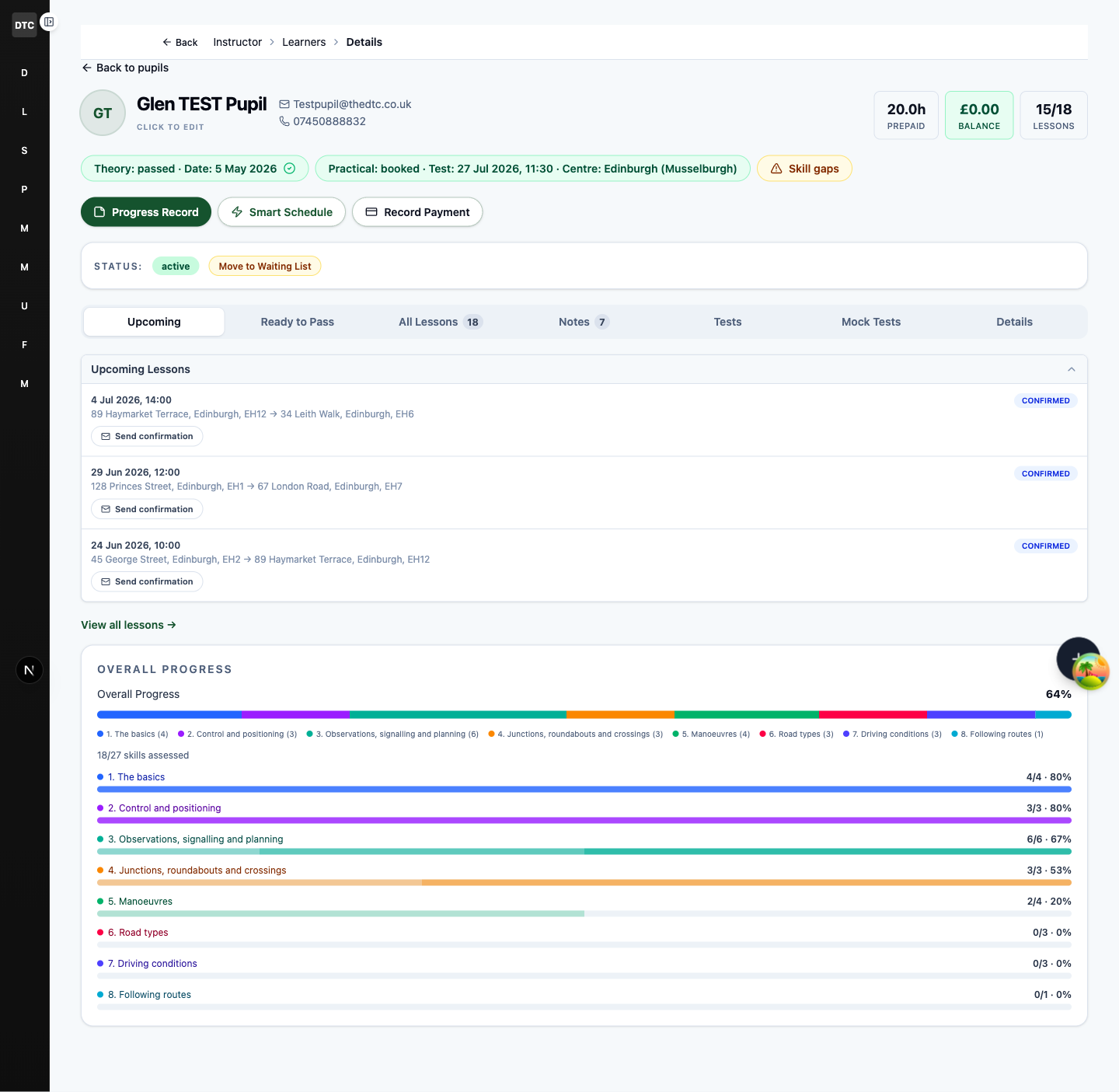Open the Mock Tests tab
Screen dimensions: 1119x1092
(871, 322)
